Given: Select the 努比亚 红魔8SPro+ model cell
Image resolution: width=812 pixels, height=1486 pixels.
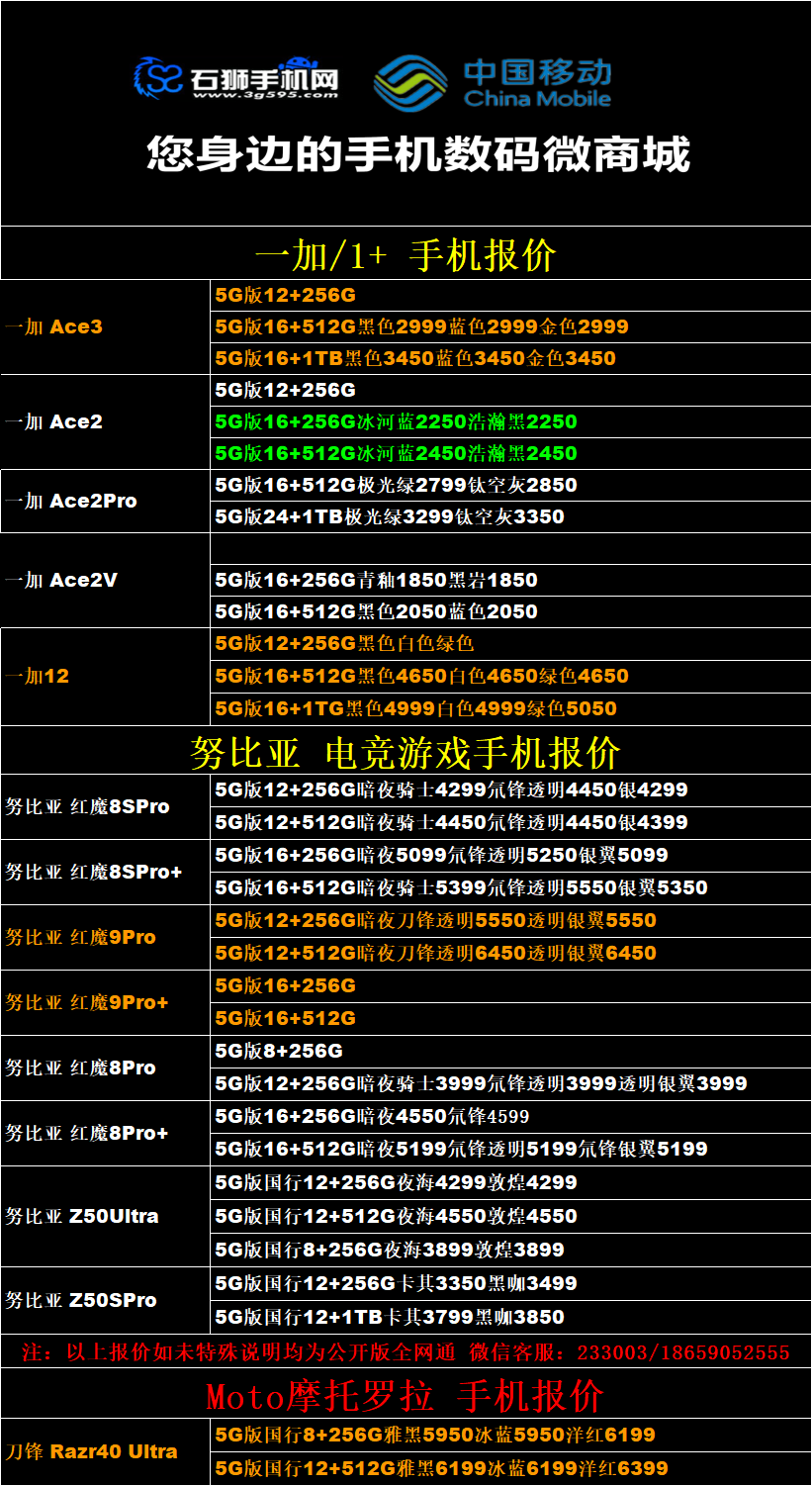Looking at the screenshot, I should tap(105, 872).
